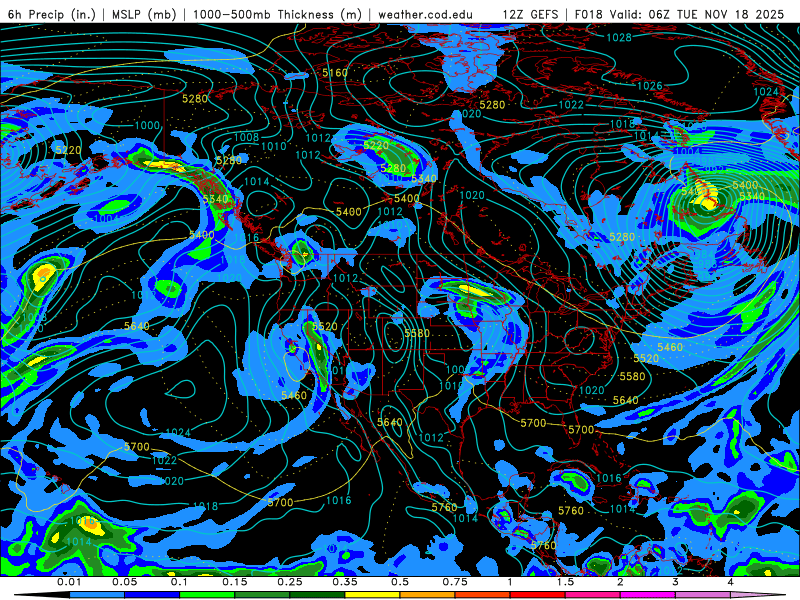Click the '0.01' legend value
800x600 pixels.
(69, 582)
